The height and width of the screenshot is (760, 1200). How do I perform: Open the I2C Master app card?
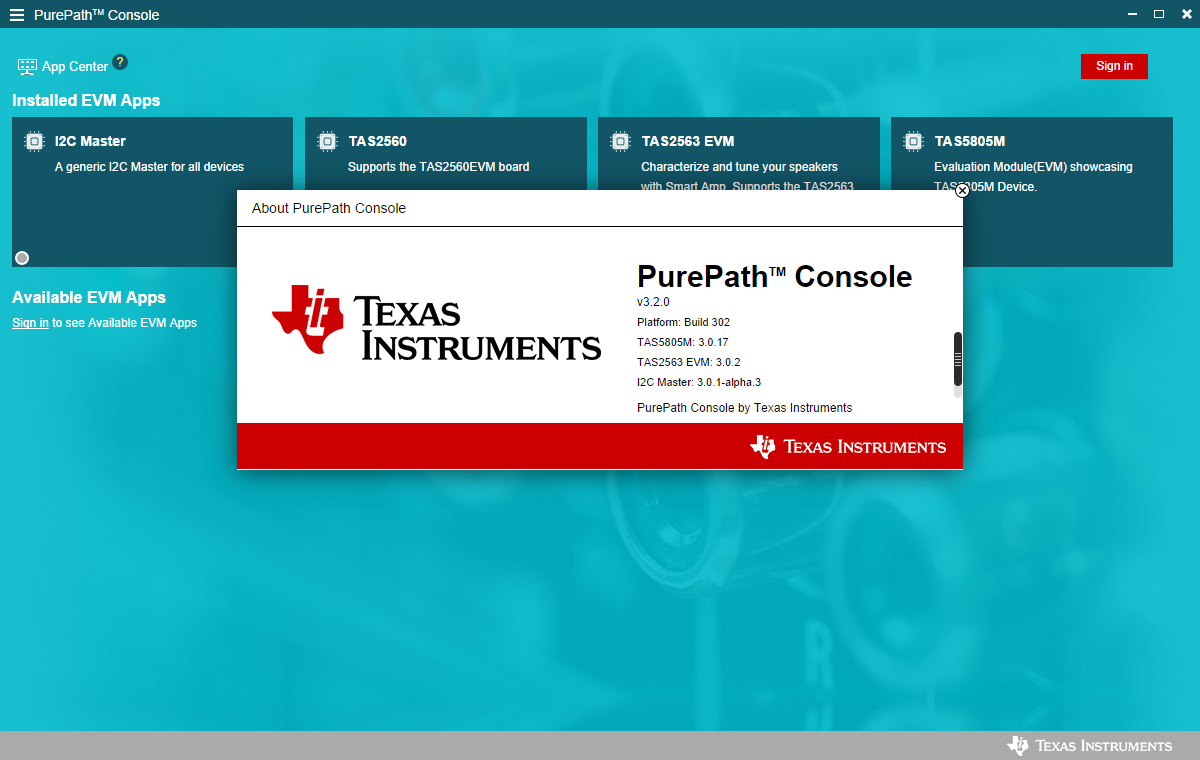click(x=152, y=192)
